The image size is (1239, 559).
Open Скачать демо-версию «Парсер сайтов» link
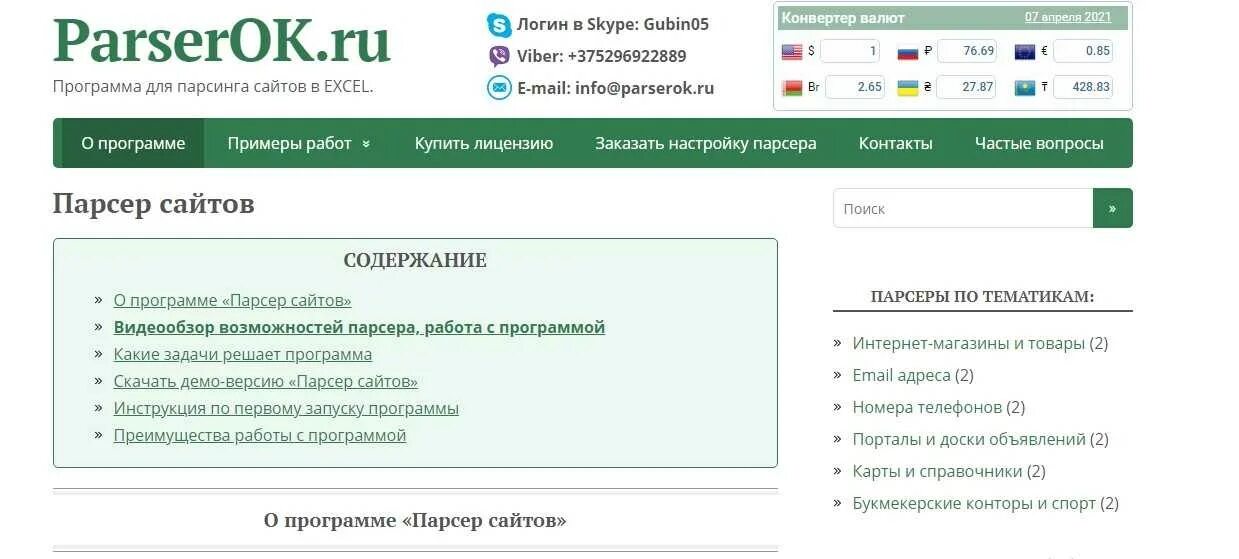pos(266,381)
